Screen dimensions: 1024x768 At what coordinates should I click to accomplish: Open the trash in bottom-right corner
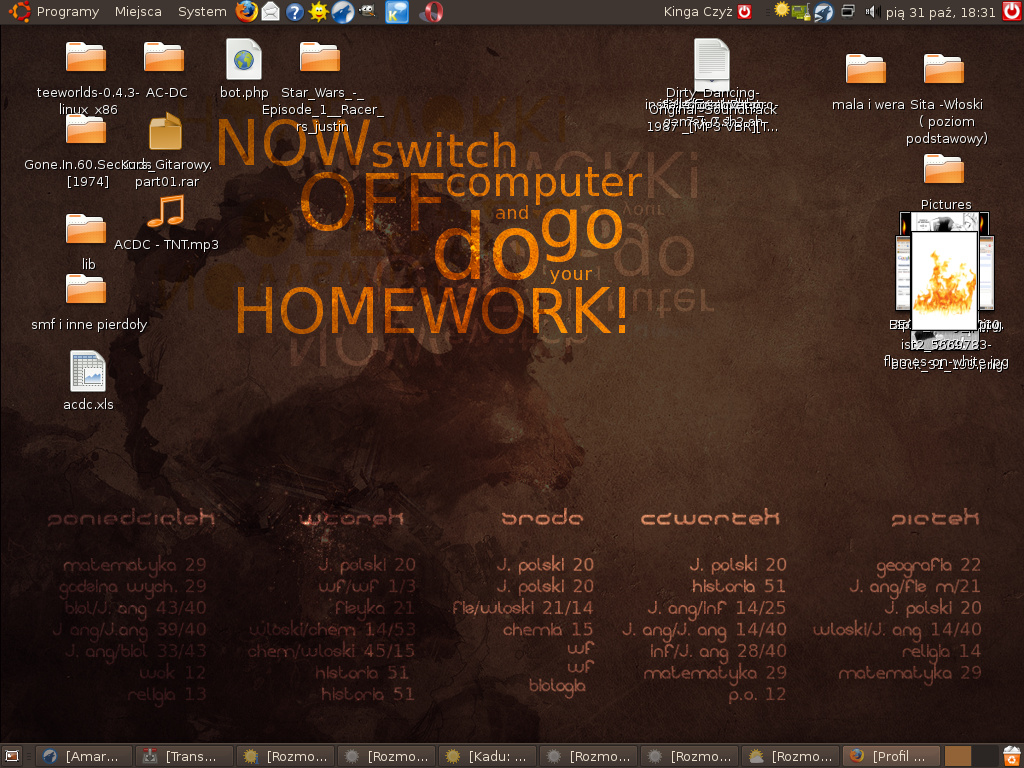tap(1011, 756)
